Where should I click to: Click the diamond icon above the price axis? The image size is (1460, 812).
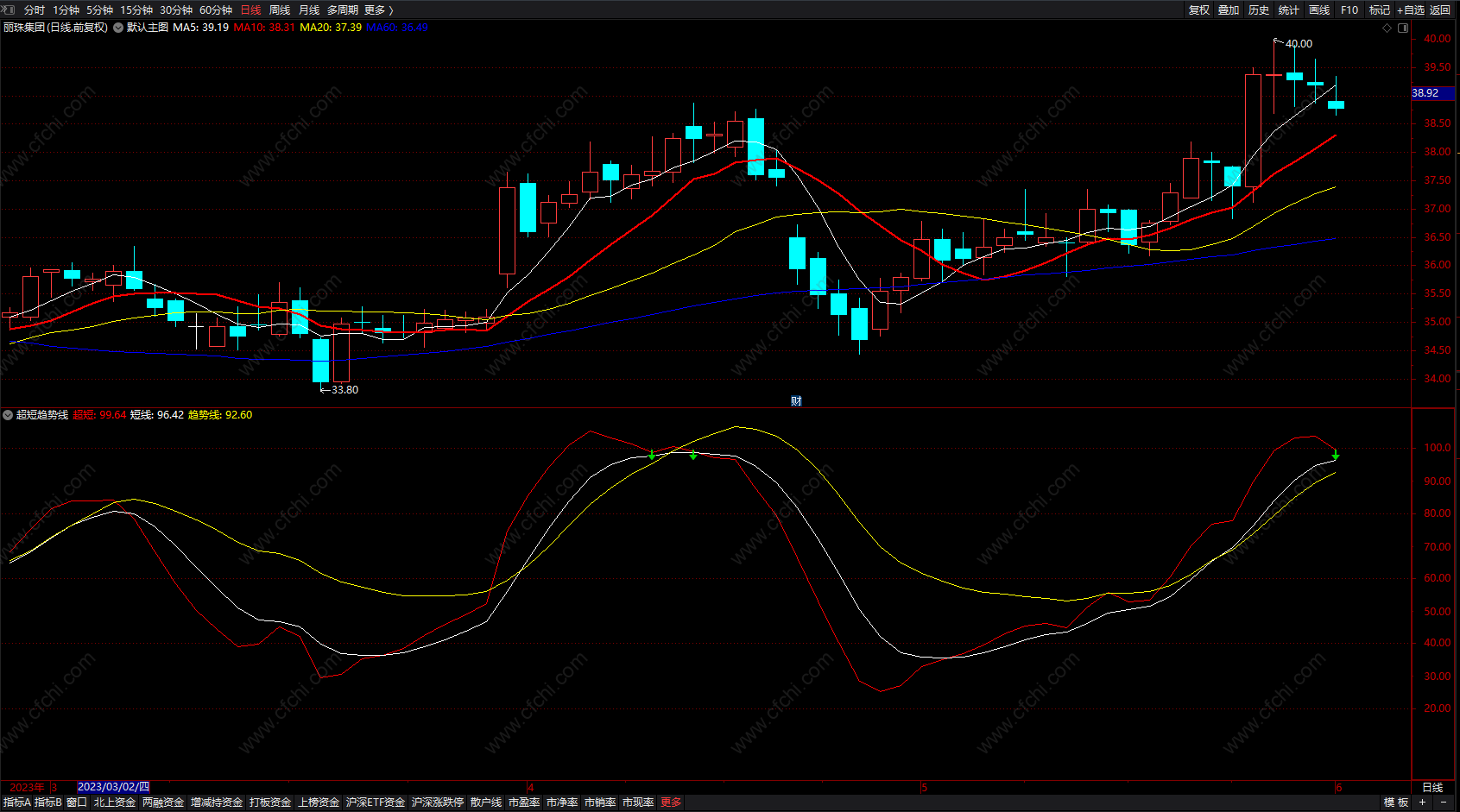1387,28
